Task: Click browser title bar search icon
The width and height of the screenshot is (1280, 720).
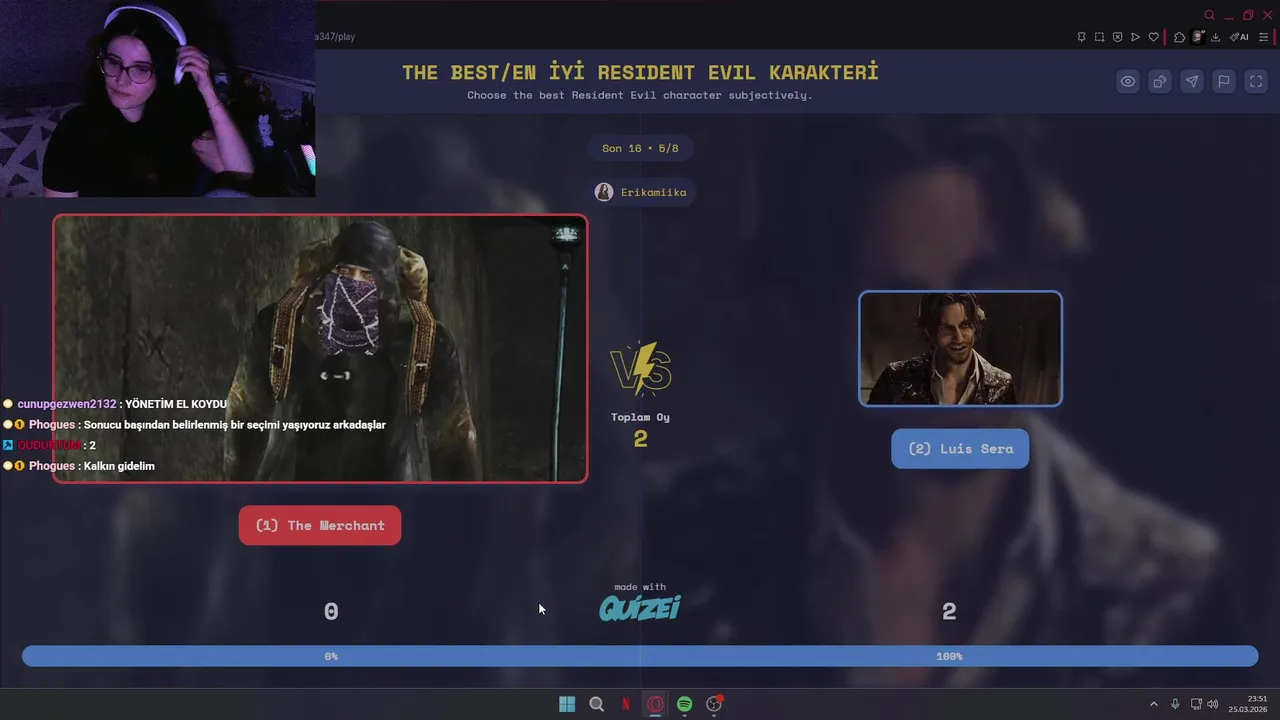Action: (x=1209, y=15)
